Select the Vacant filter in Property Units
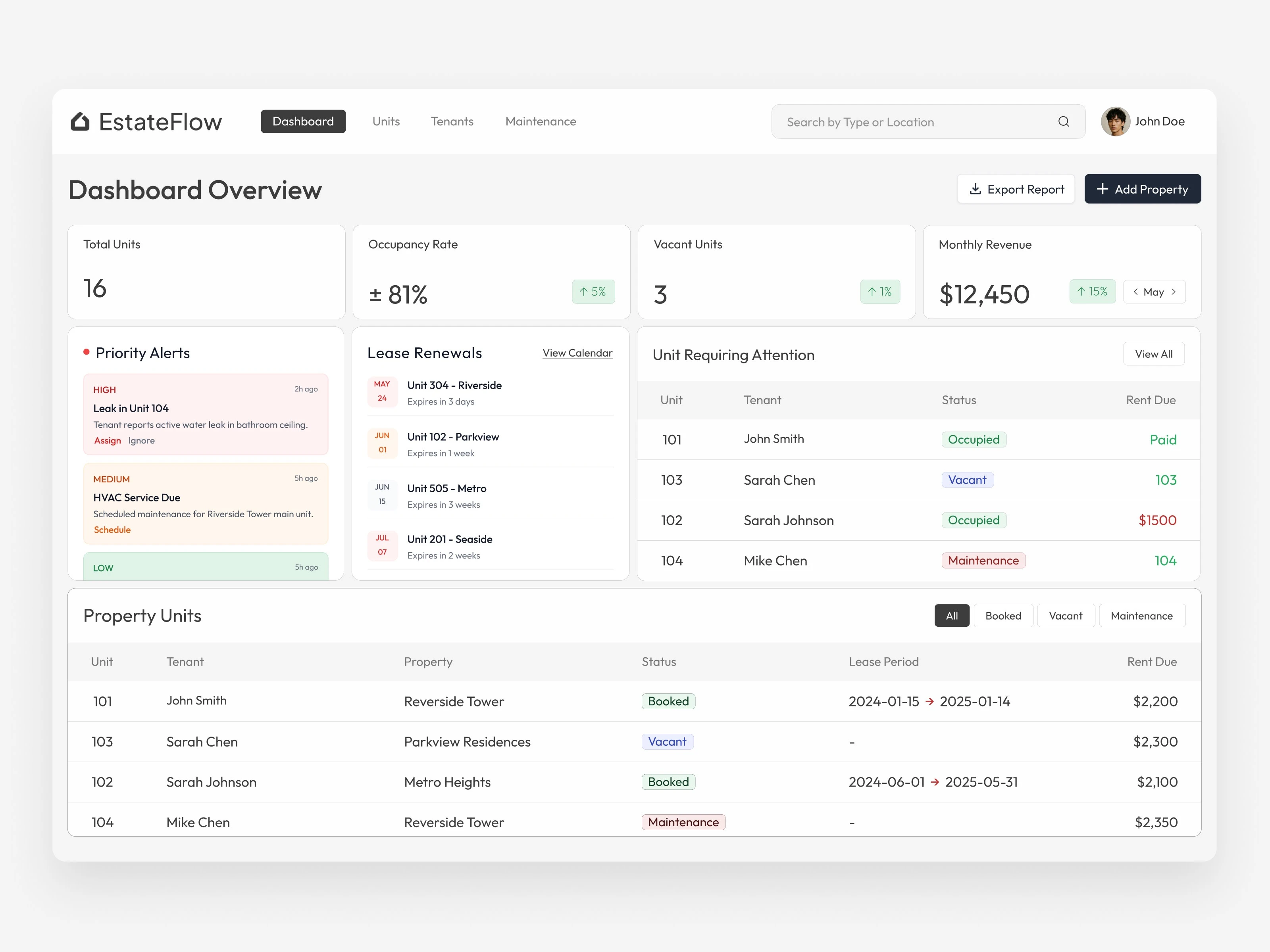This screenshot has height=952, width=1270. click(x=1065, y=616)
